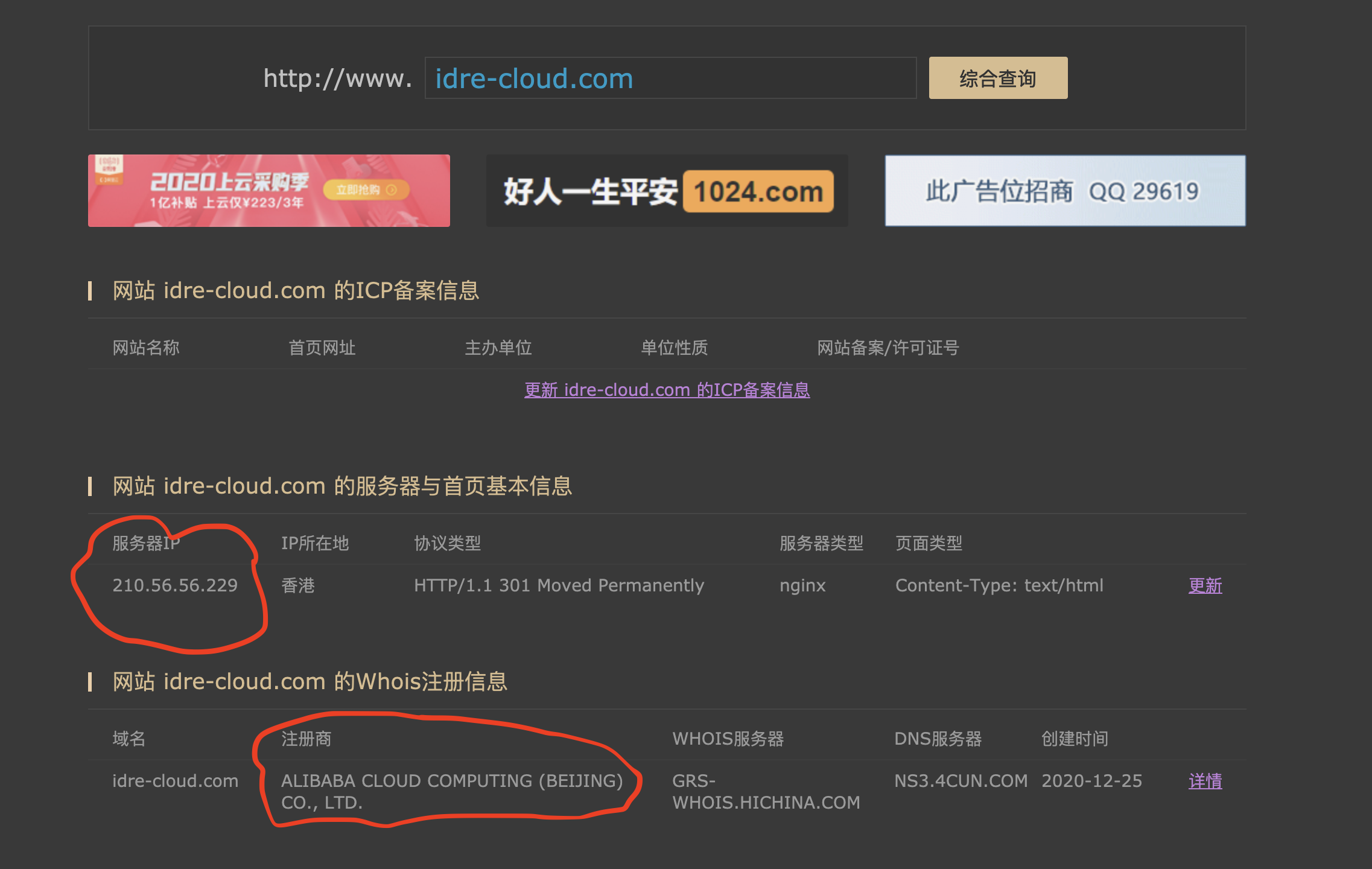Click the 更新 idre-cloud.com 的ICP备案信息 link
This screenshot has height=869, width=1372.
pos(667,390)
